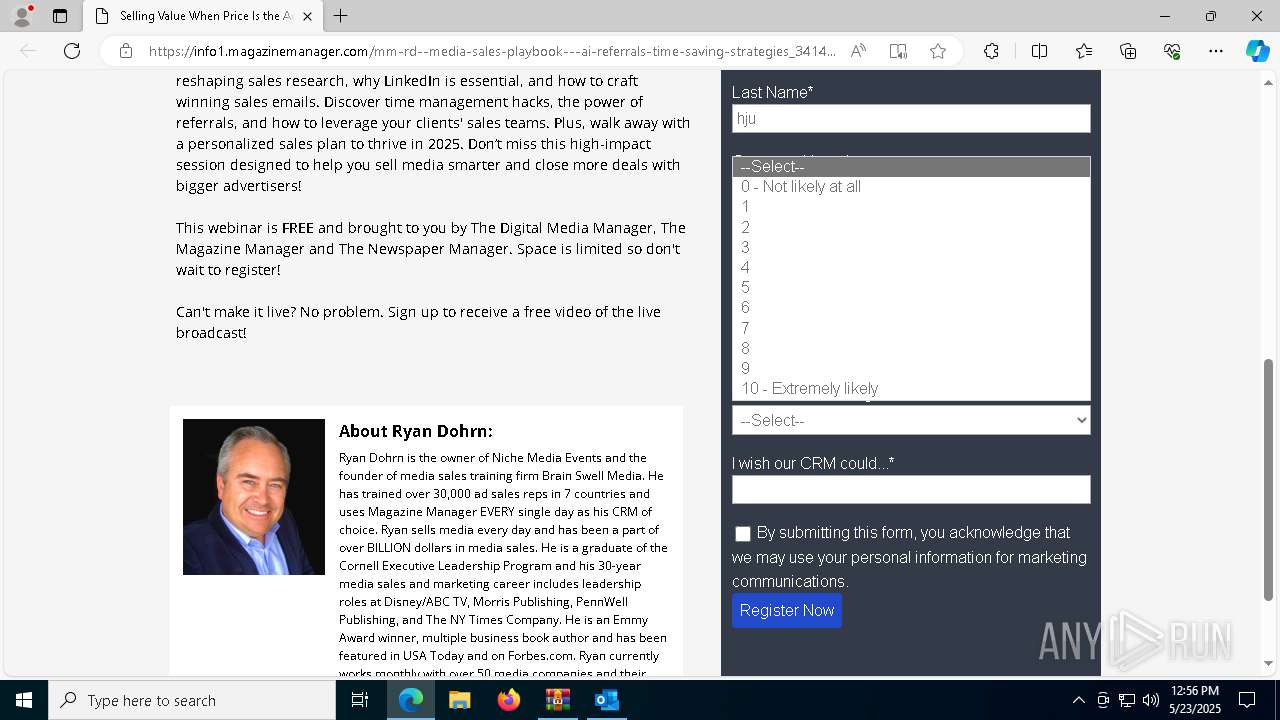This screenshot has height=720, width=1280.
Task: Click the I wish our CRM could field
Action: click(911, 489)
